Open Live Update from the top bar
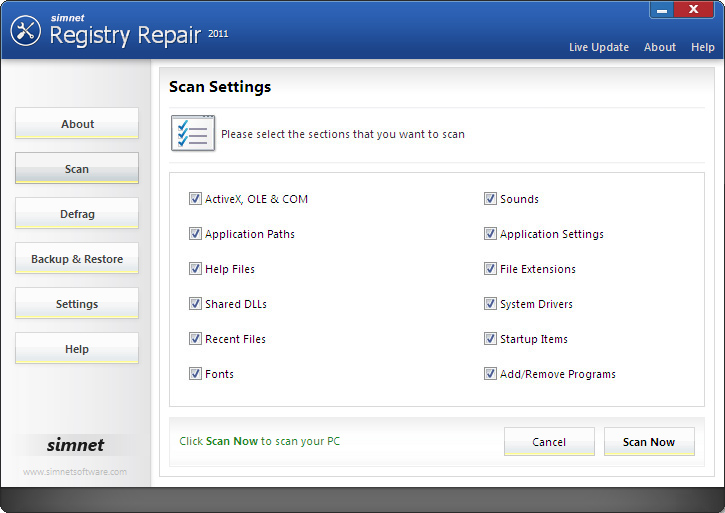725x513 pixels. (598, 47)
